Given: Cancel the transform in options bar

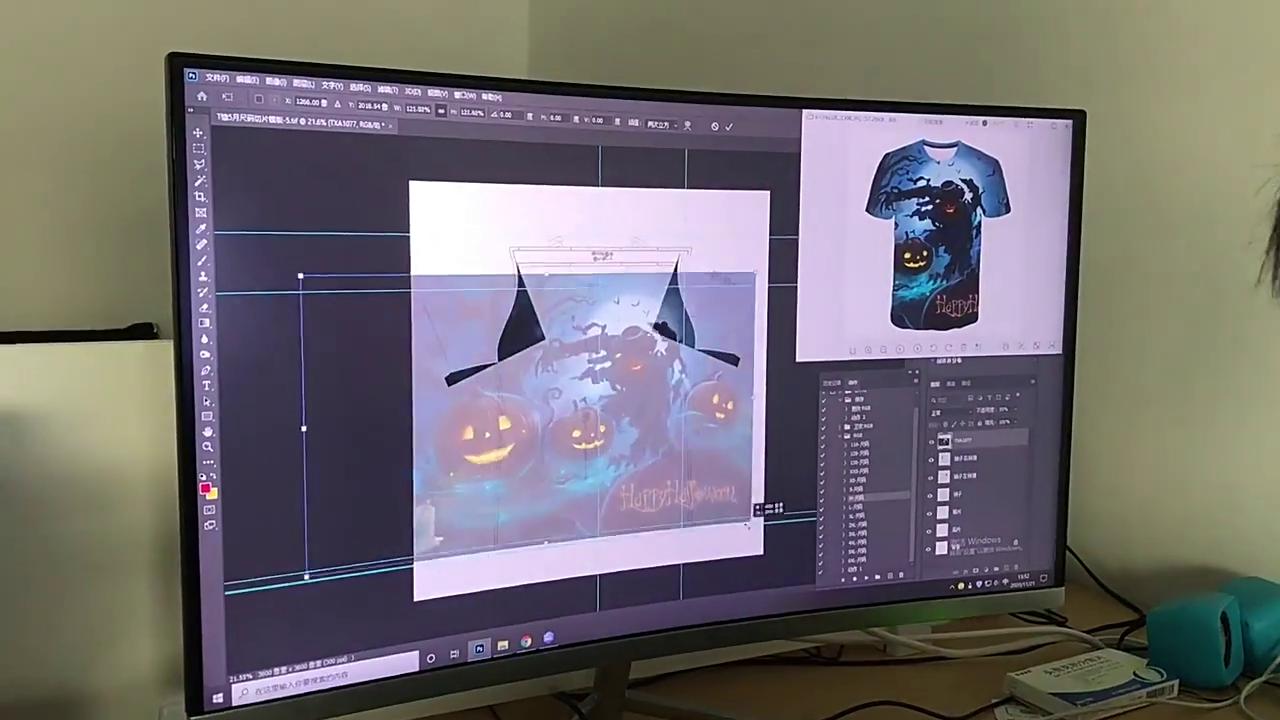Looking at the screenshot, I should coord(715,127).
